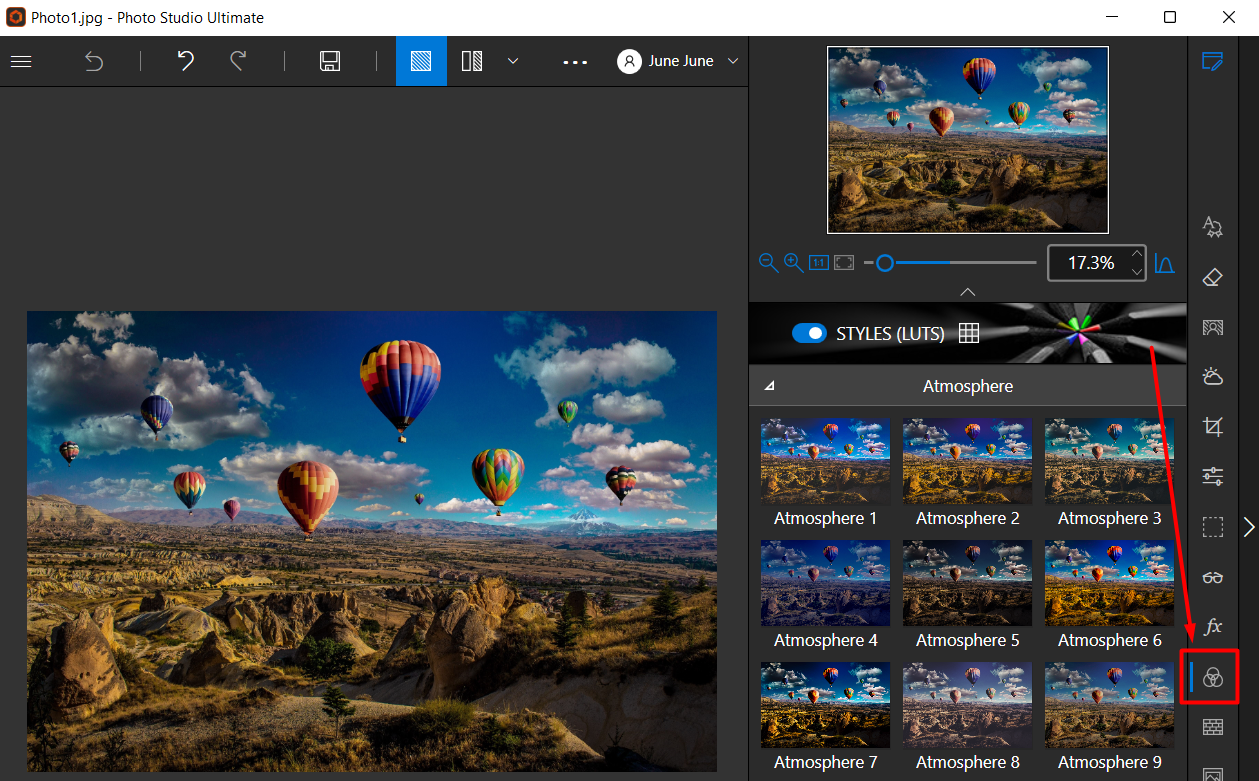Click the main balloon photo canvas
The height and width of the screenshot is (781, 1259).
pos(372,541)
